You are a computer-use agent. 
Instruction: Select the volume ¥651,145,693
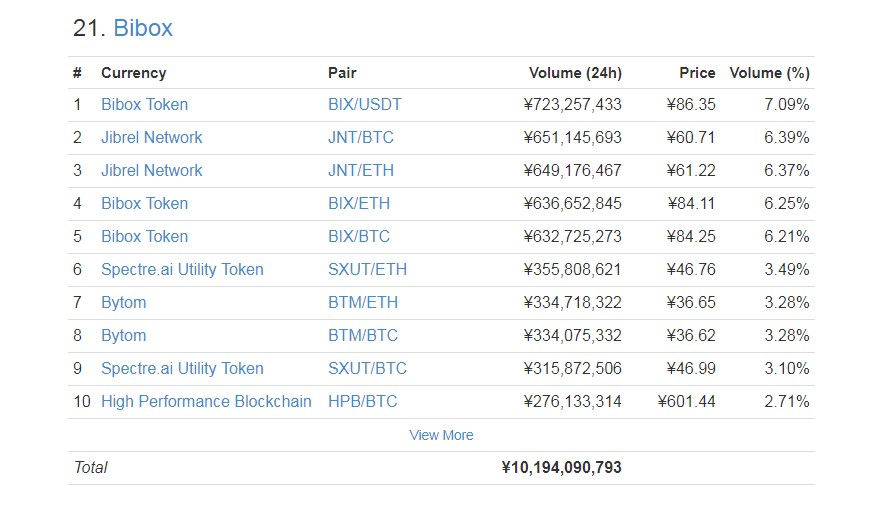[x=573, y=137]
